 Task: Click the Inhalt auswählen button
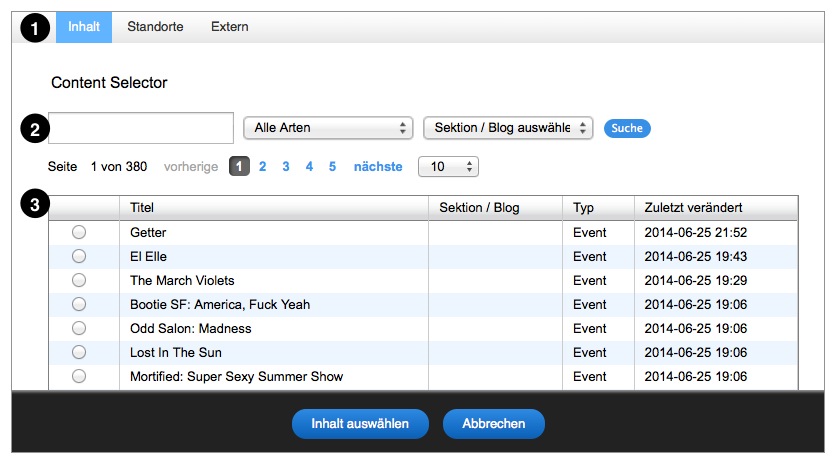[360, 424]
